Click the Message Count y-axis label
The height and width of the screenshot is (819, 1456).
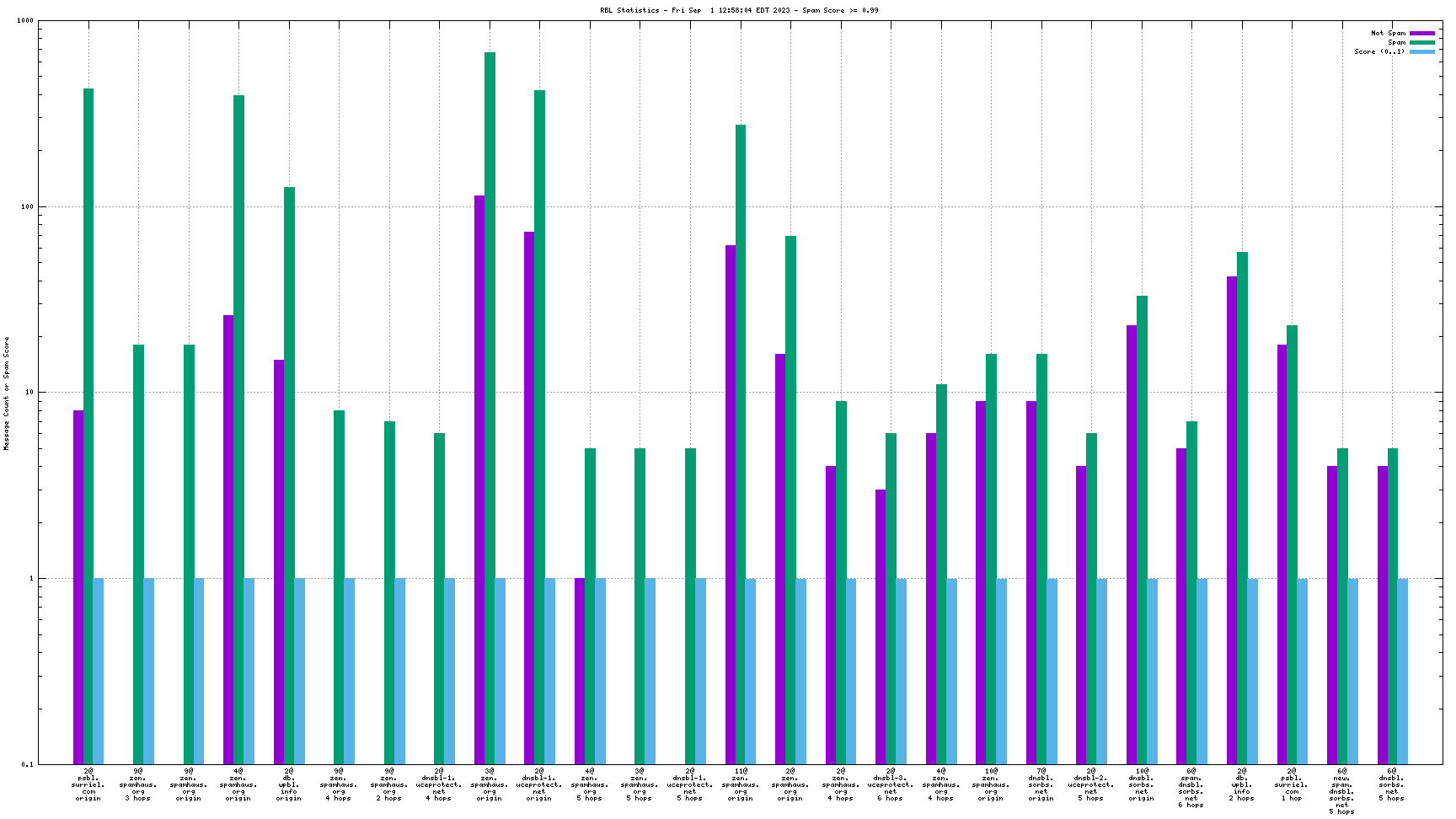tap(7, 393)
